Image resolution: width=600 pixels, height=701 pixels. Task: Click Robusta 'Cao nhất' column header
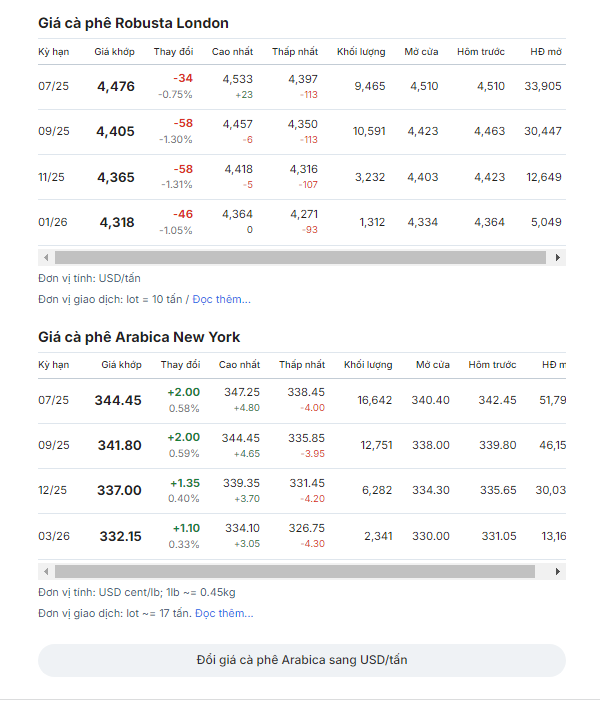[x=232, y=52]
